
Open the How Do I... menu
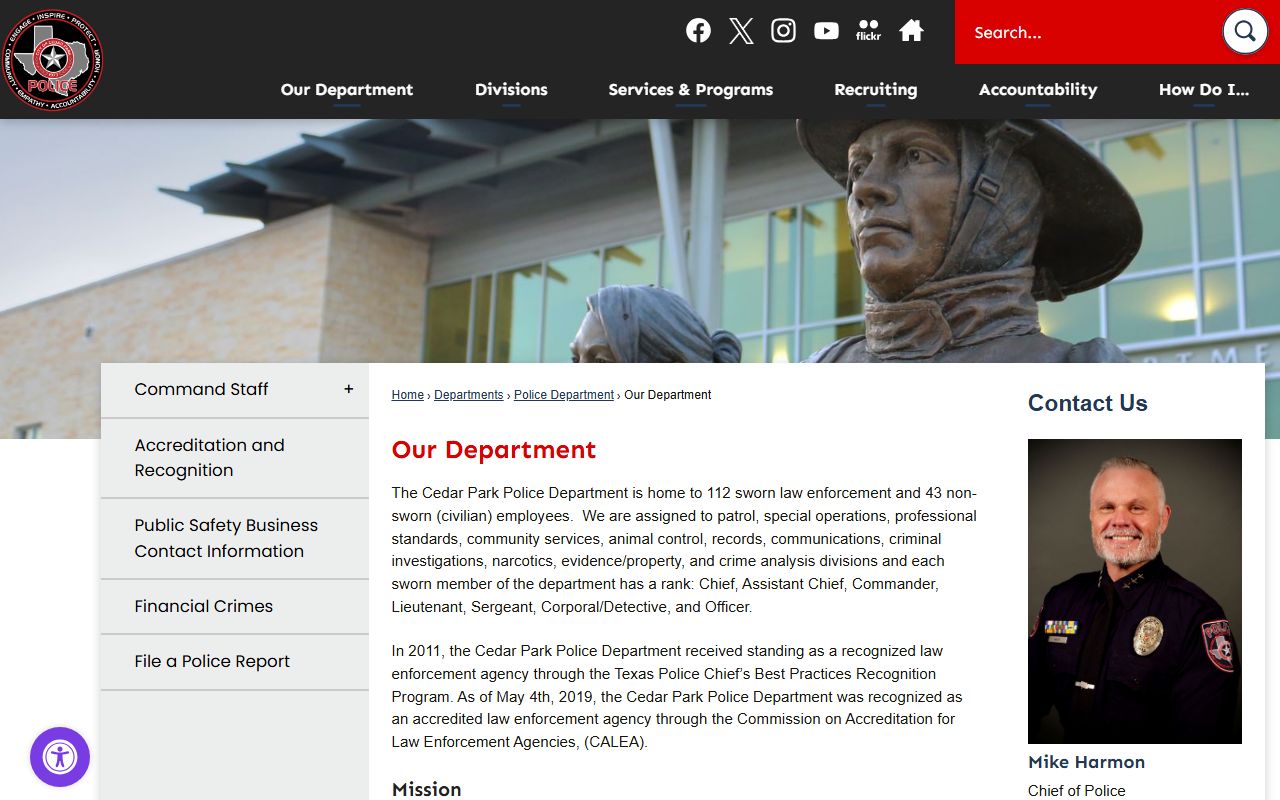[1204, 90]
